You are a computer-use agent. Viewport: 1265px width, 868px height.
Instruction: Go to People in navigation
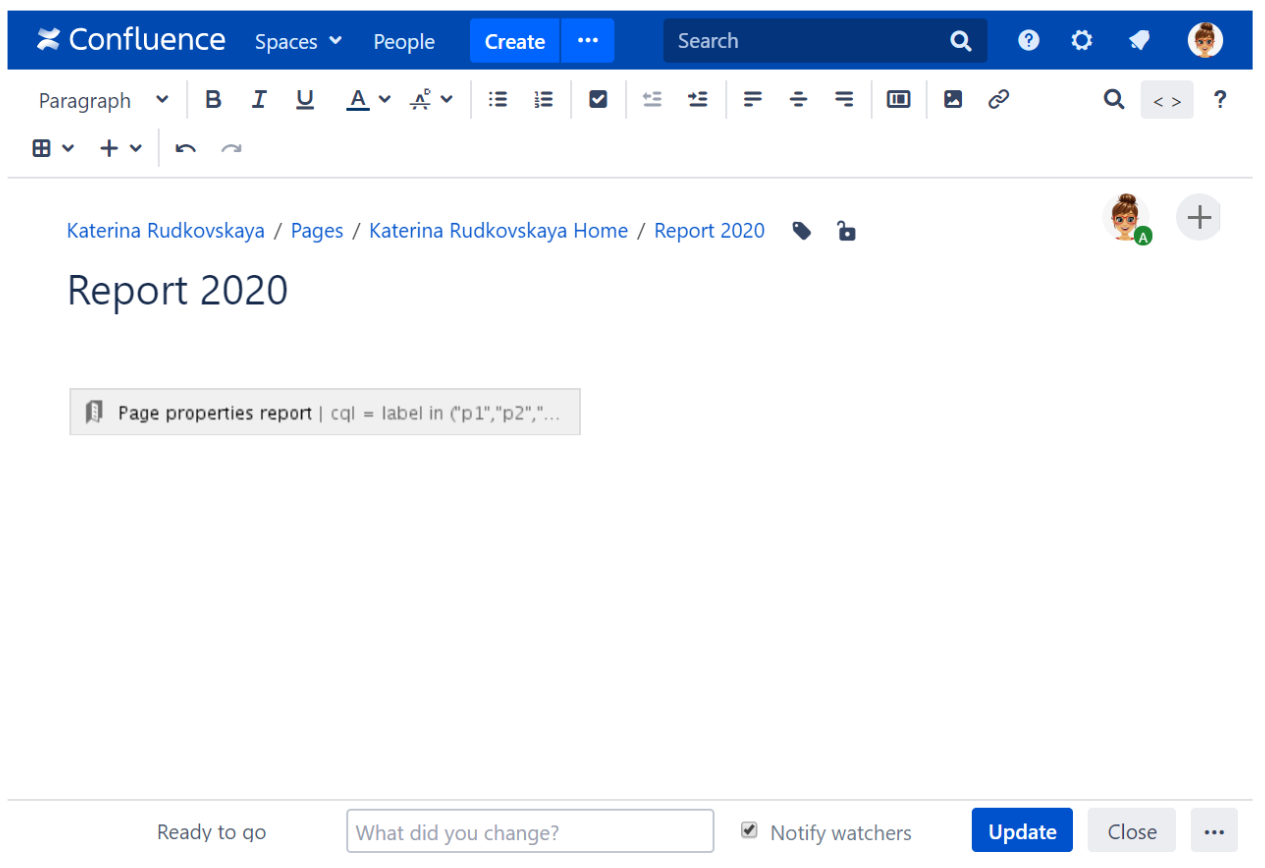pyautogui.click(x=404, y=41)
